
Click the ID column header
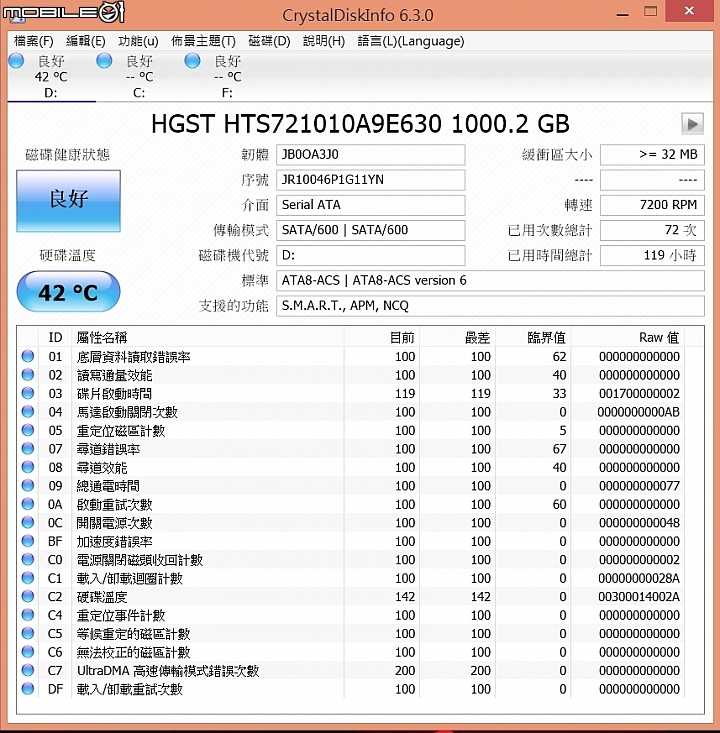tap(55, 338)
